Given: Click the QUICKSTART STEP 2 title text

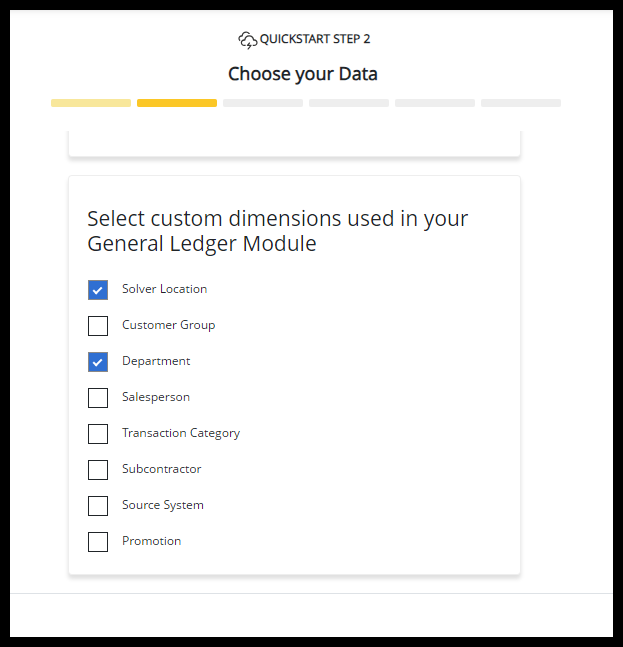Looking at the screenshot, I should coord(315,40).
